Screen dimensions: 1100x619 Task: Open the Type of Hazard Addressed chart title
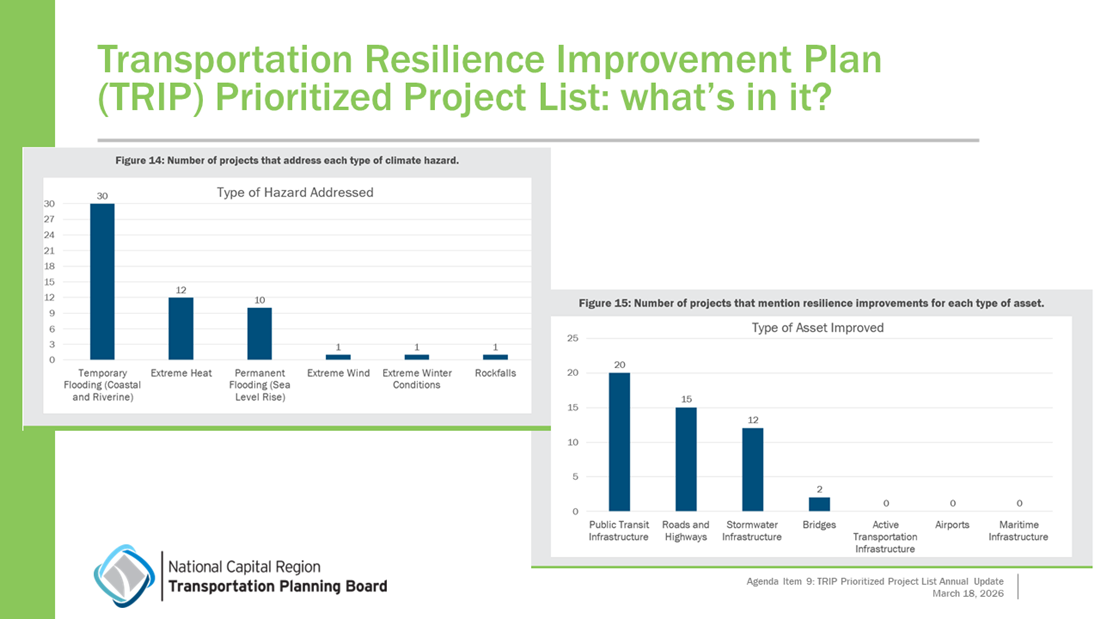tap(294, 192)
